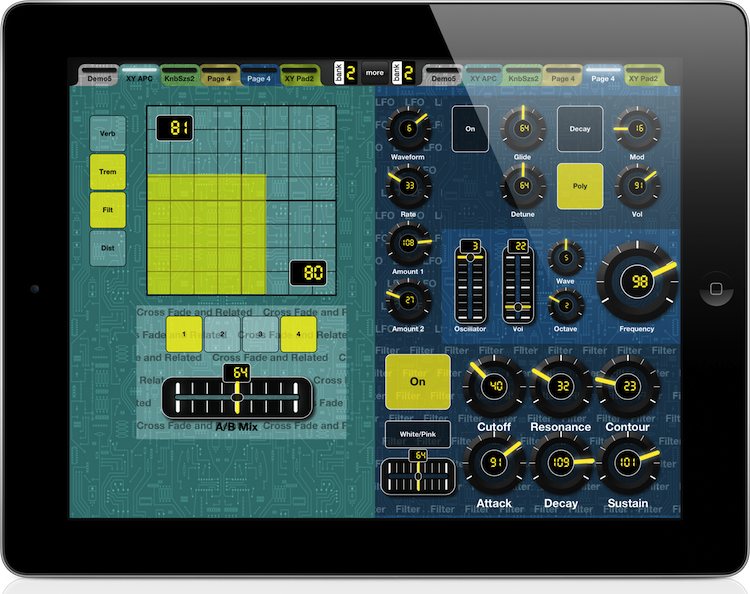Screen dimensions: 750x594
Task: Tap the Glide knob
Action: tap(523, 129)
